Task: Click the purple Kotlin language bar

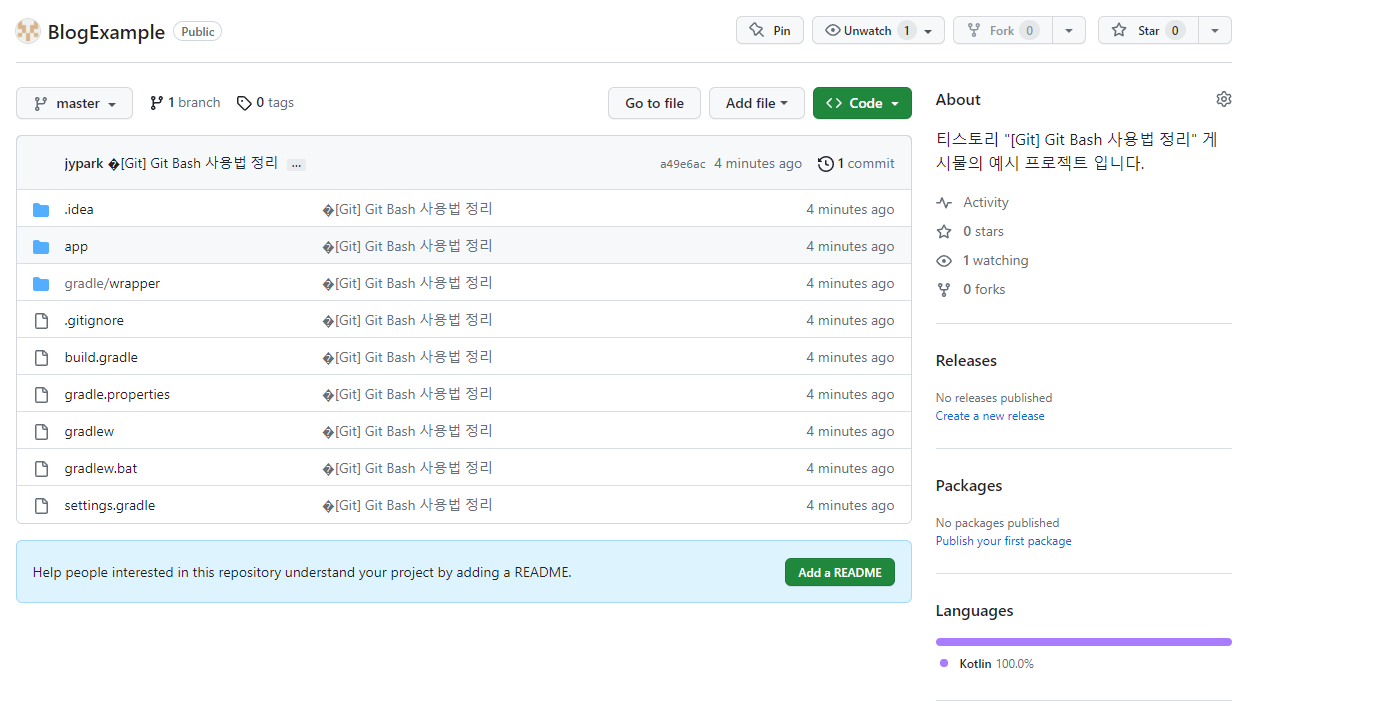Action: [x=1083, y=642]
